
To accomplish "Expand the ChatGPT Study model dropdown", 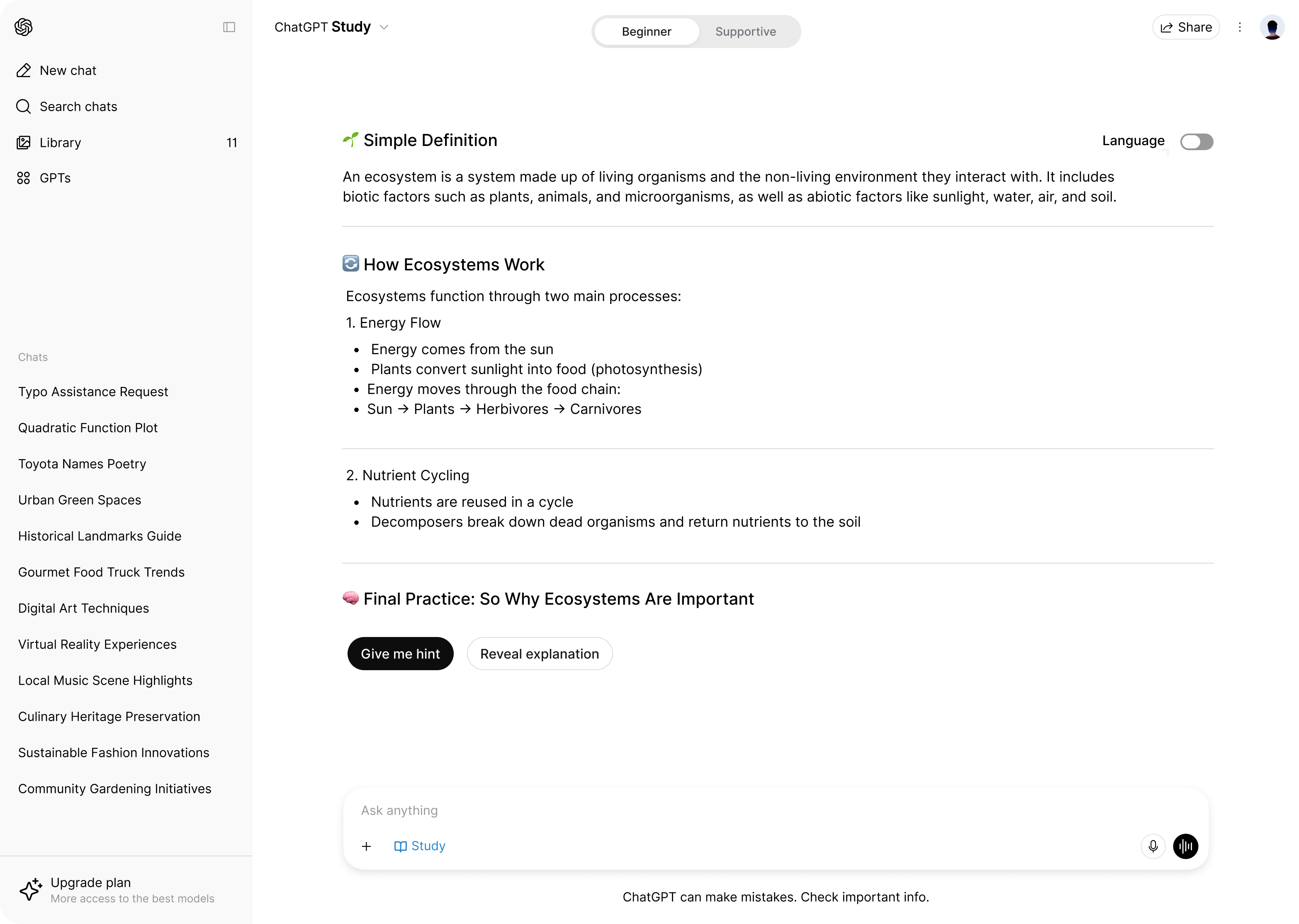I will point(331,27).
